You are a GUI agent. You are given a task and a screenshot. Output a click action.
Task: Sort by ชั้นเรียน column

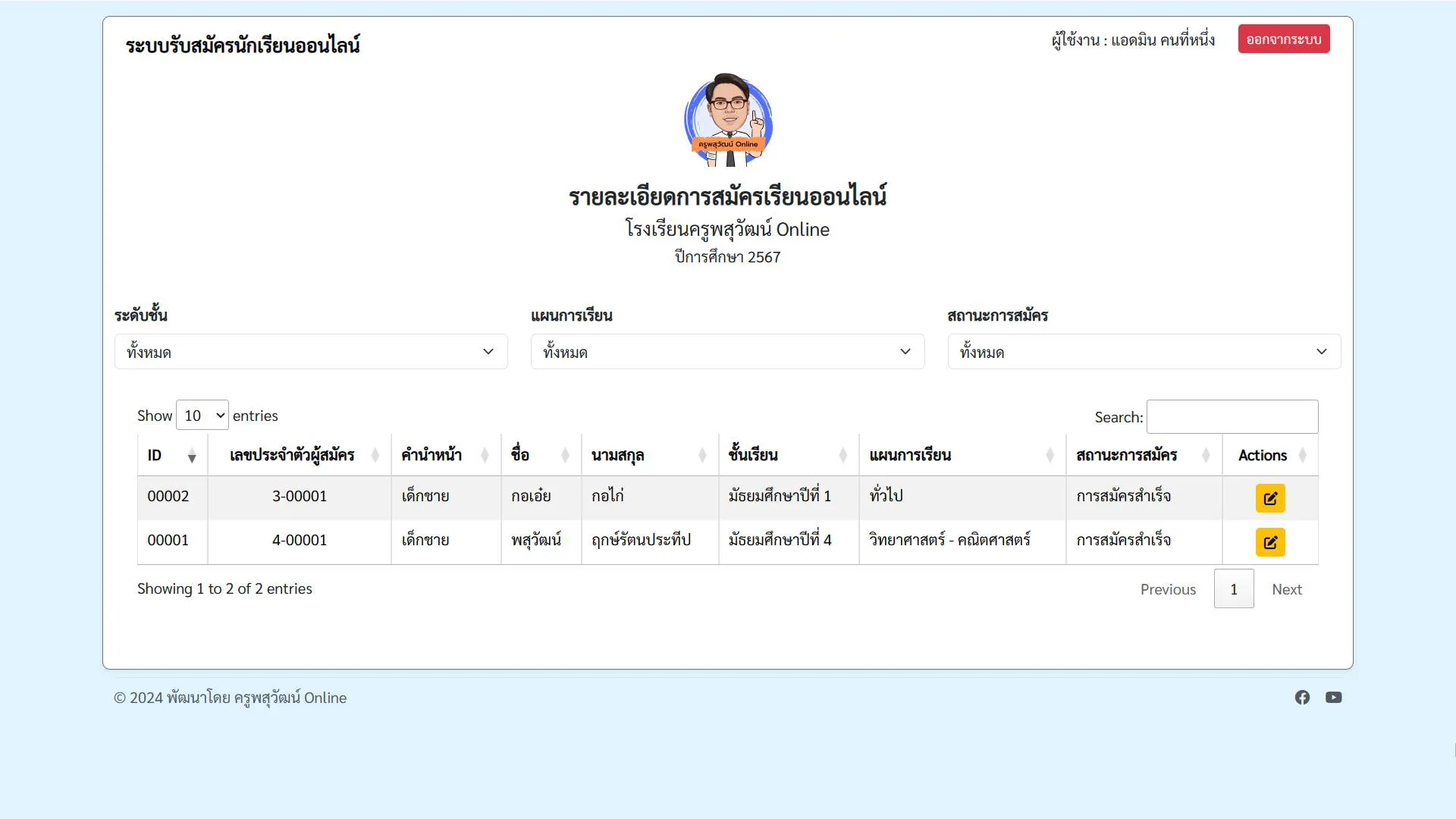[x=788, y=455]
